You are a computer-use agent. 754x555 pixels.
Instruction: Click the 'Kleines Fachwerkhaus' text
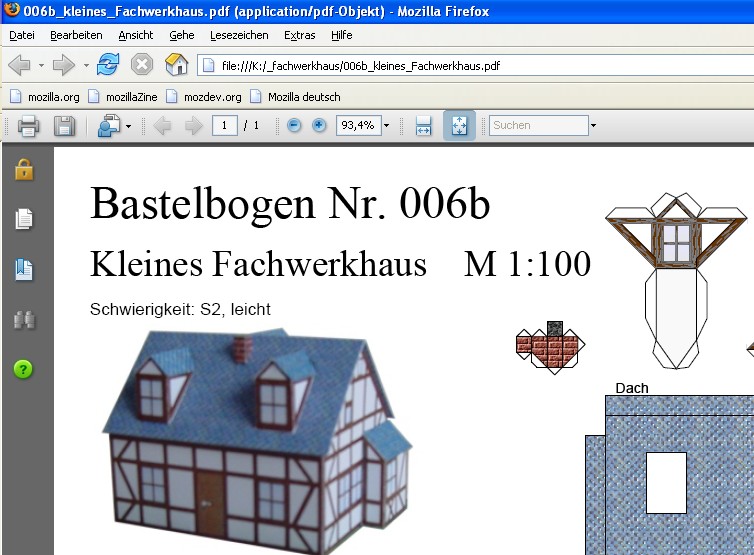tap(258, 264)
